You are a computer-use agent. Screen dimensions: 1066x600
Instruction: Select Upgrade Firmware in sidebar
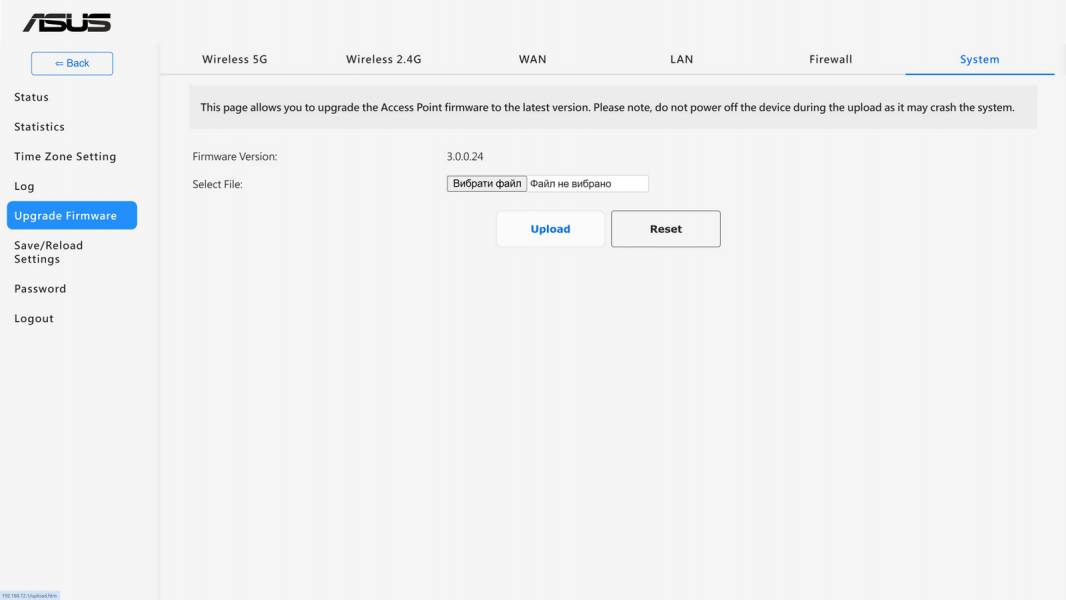pyautogui.click(x=72, y=215)
